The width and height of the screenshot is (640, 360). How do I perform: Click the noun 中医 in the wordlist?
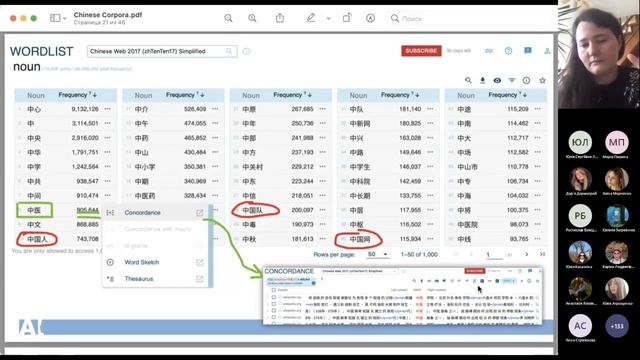point(34,210)
